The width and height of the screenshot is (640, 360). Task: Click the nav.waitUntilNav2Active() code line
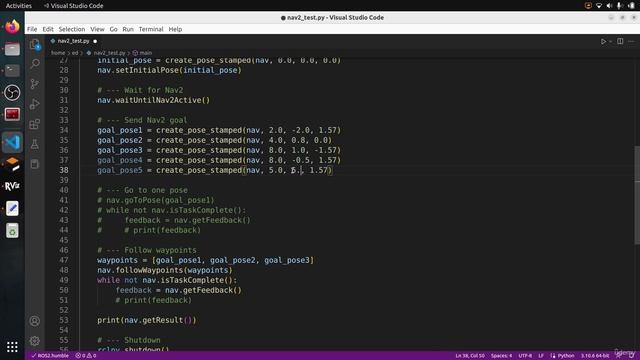tap(153, 100)
